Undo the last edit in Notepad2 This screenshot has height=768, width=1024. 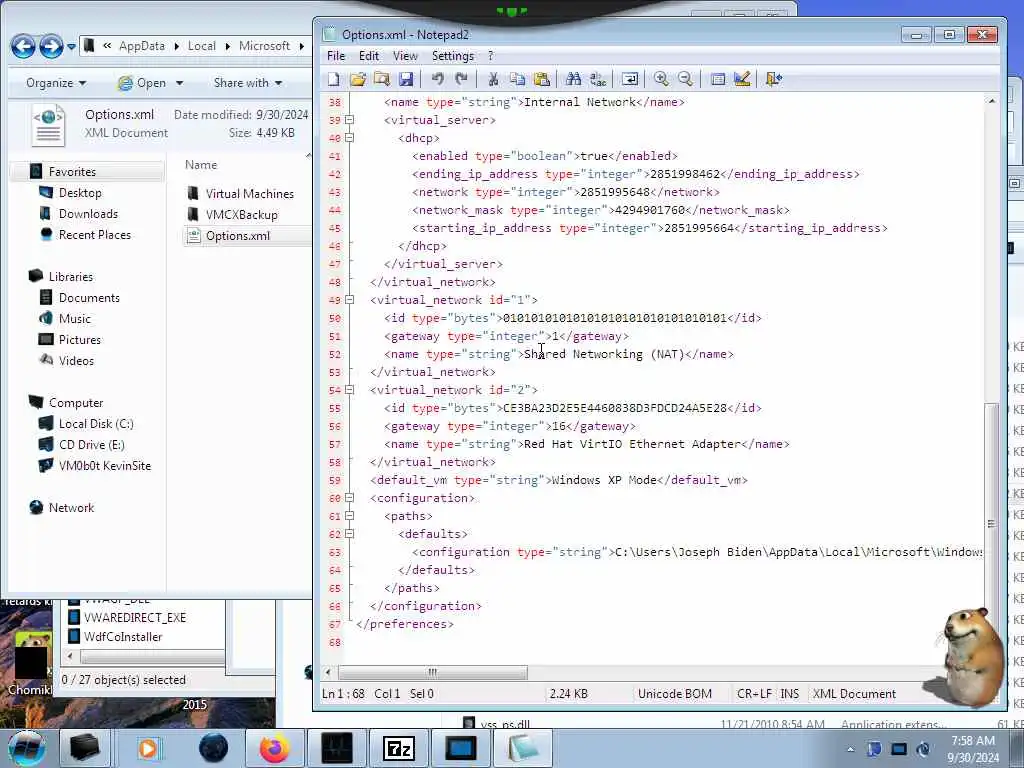[438, 79]
